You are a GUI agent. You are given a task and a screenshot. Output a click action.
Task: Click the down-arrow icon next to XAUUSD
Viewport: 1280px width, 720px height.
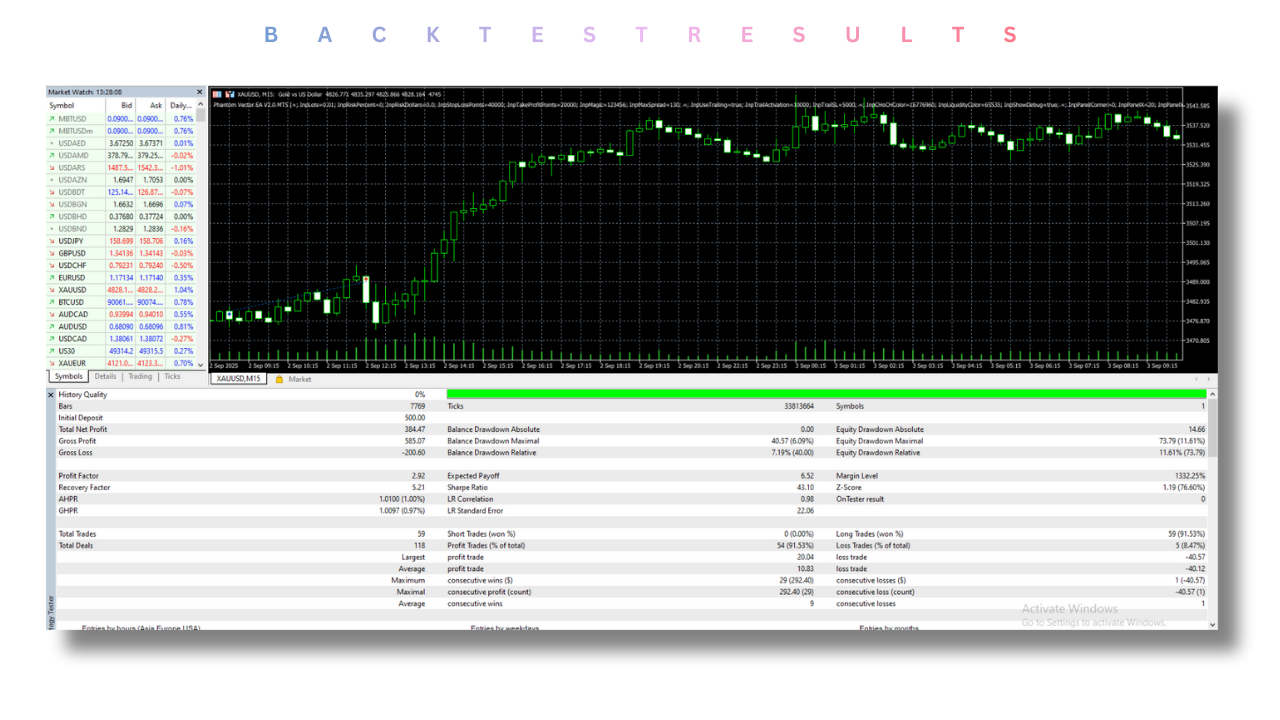pos(52,290)
